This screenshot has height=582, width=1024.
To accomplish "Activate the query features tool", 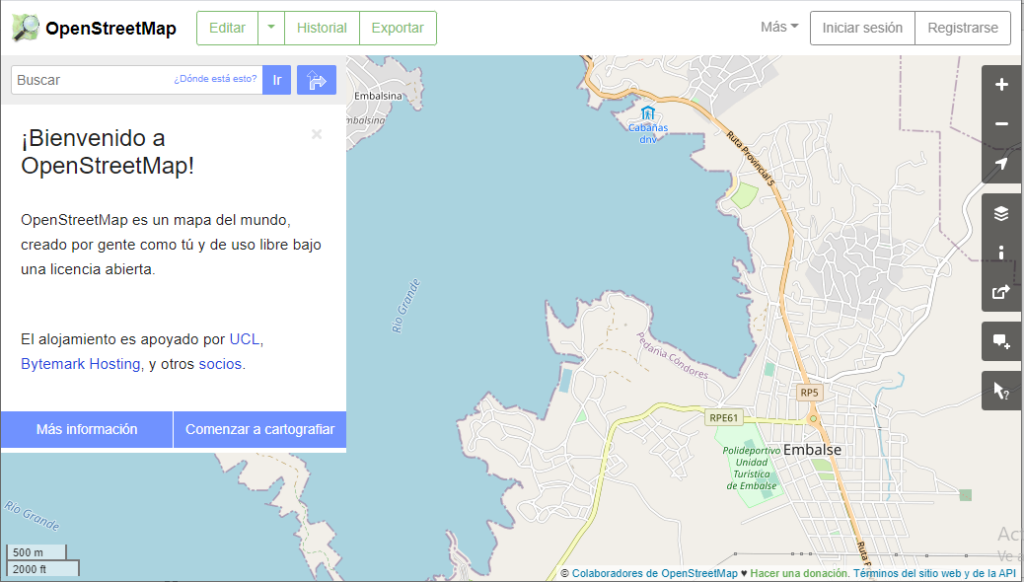I will [x=1001, y=391].
